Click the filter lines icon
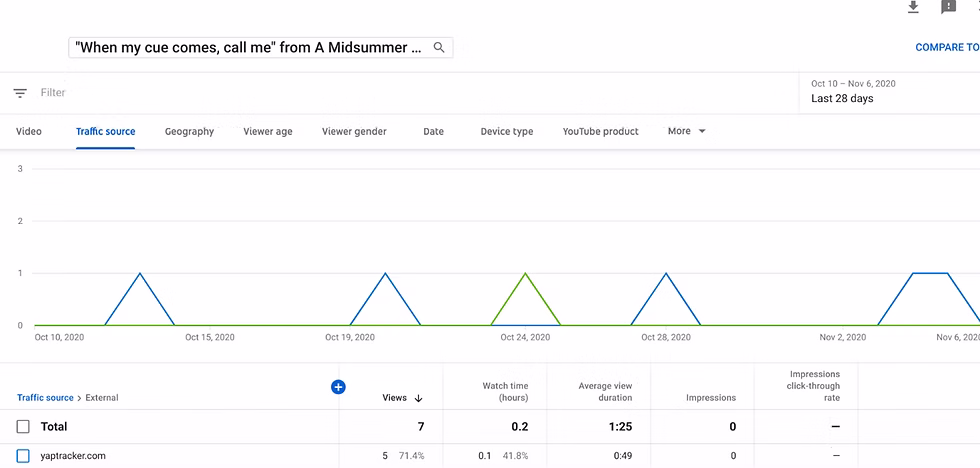This screenshot has height=468, width=980. [x=20, y=93]
